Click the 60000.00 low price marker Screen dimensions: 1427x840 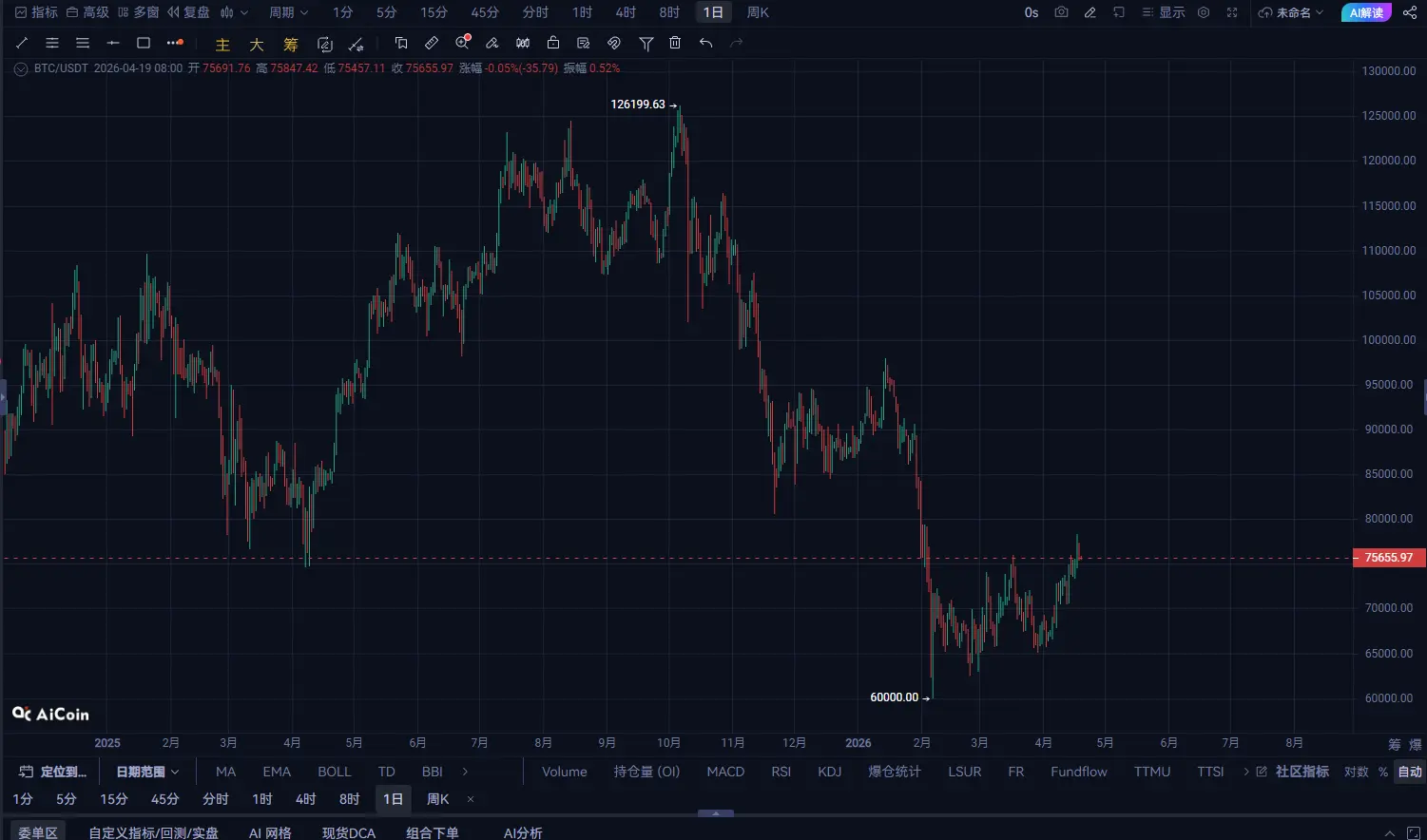point(900,697)
